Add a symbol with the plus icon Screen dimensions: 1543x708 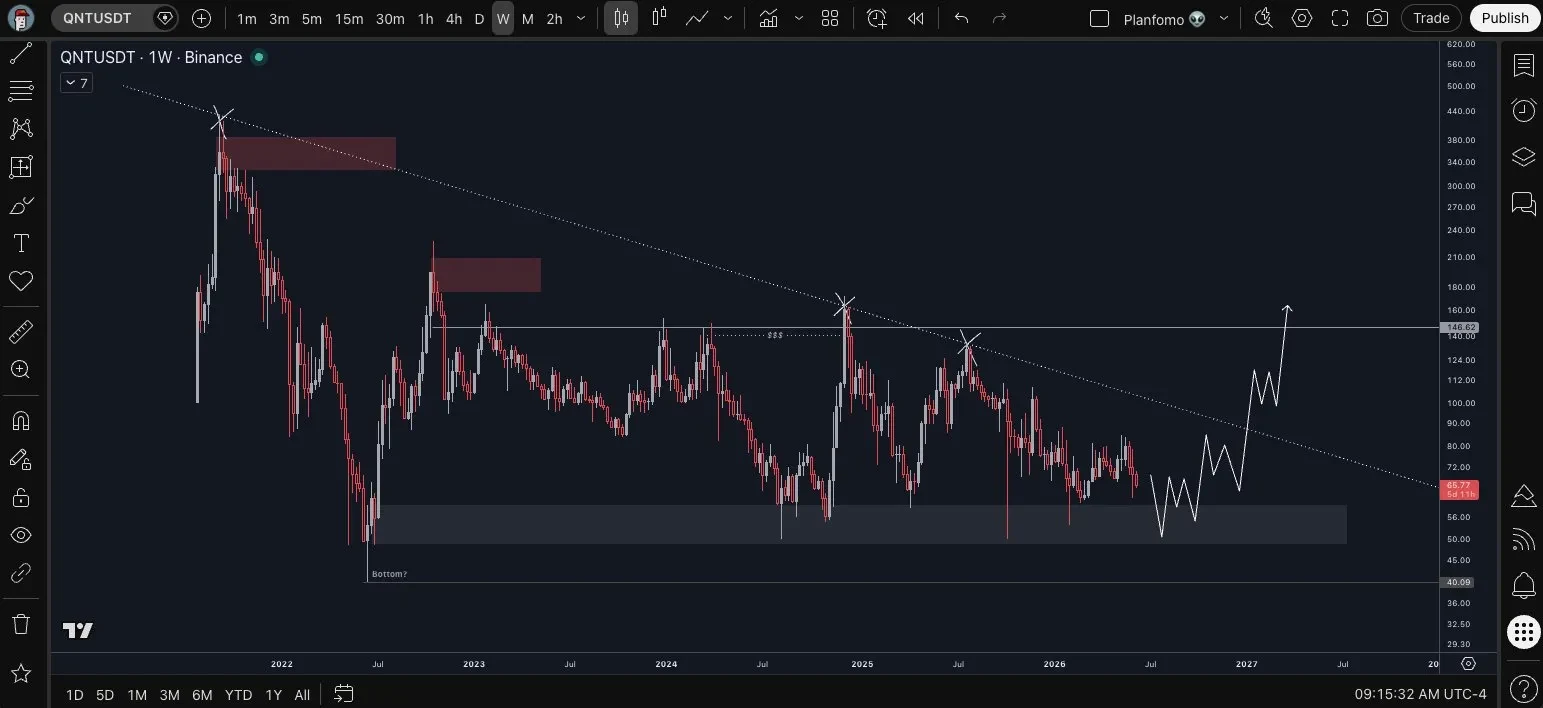[x=202, y=18]
